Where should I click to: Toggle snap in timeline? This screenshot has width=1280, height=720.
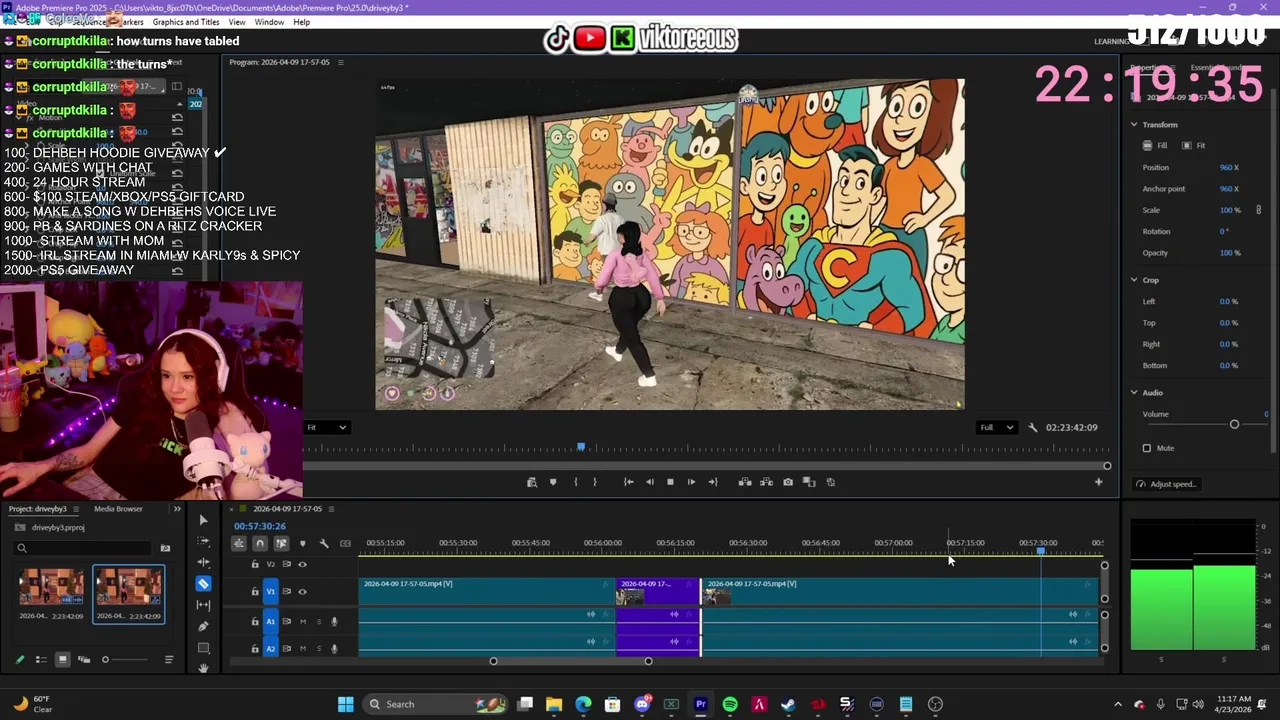click(260, 543)
